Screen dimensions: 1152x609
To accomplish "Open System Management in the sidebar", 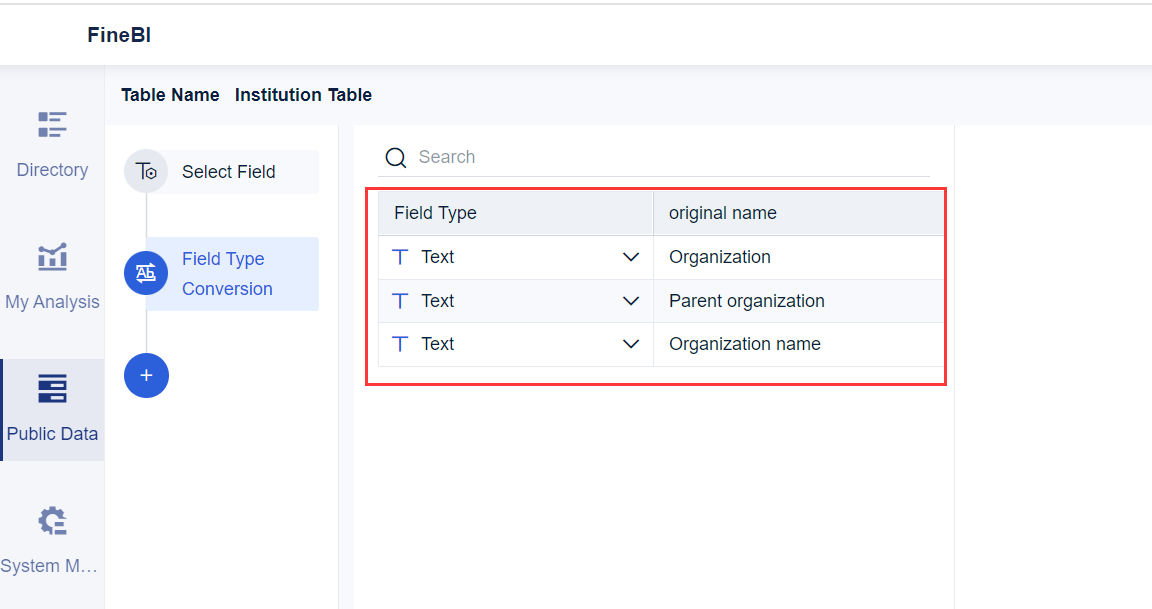I will 51,521.
